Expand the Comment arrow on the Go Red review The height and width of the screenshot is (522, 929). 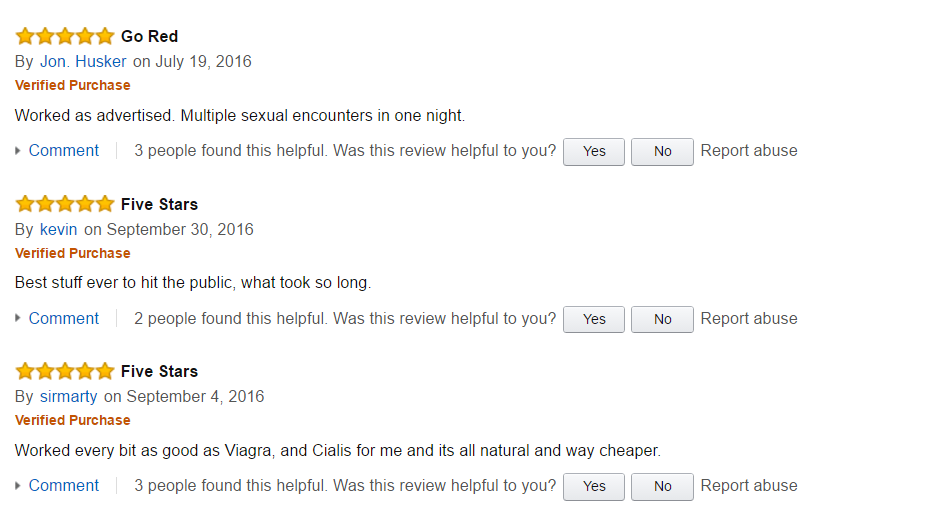coord(19,151)
